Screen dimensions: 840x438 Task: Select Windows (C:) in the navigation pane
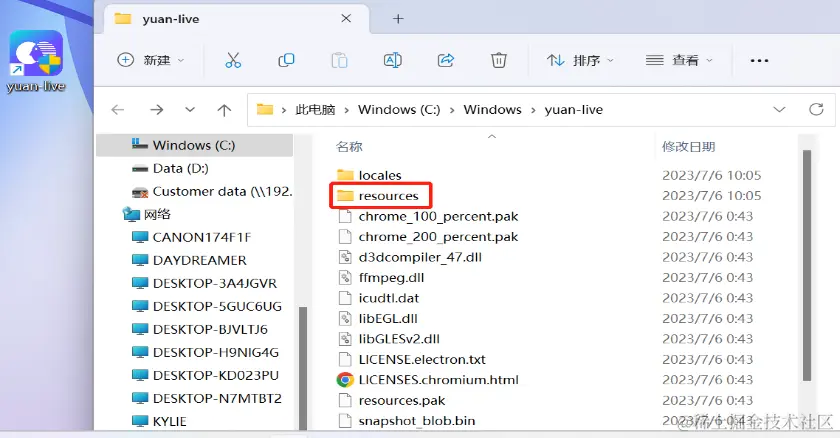click(x=195, y=145)
